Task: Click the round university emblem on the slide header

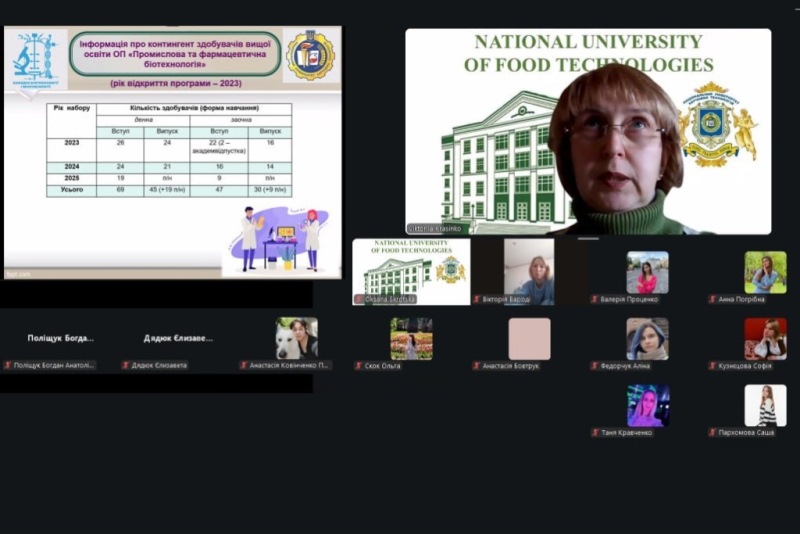Action: pyautogui.click(x=311, y=56)
